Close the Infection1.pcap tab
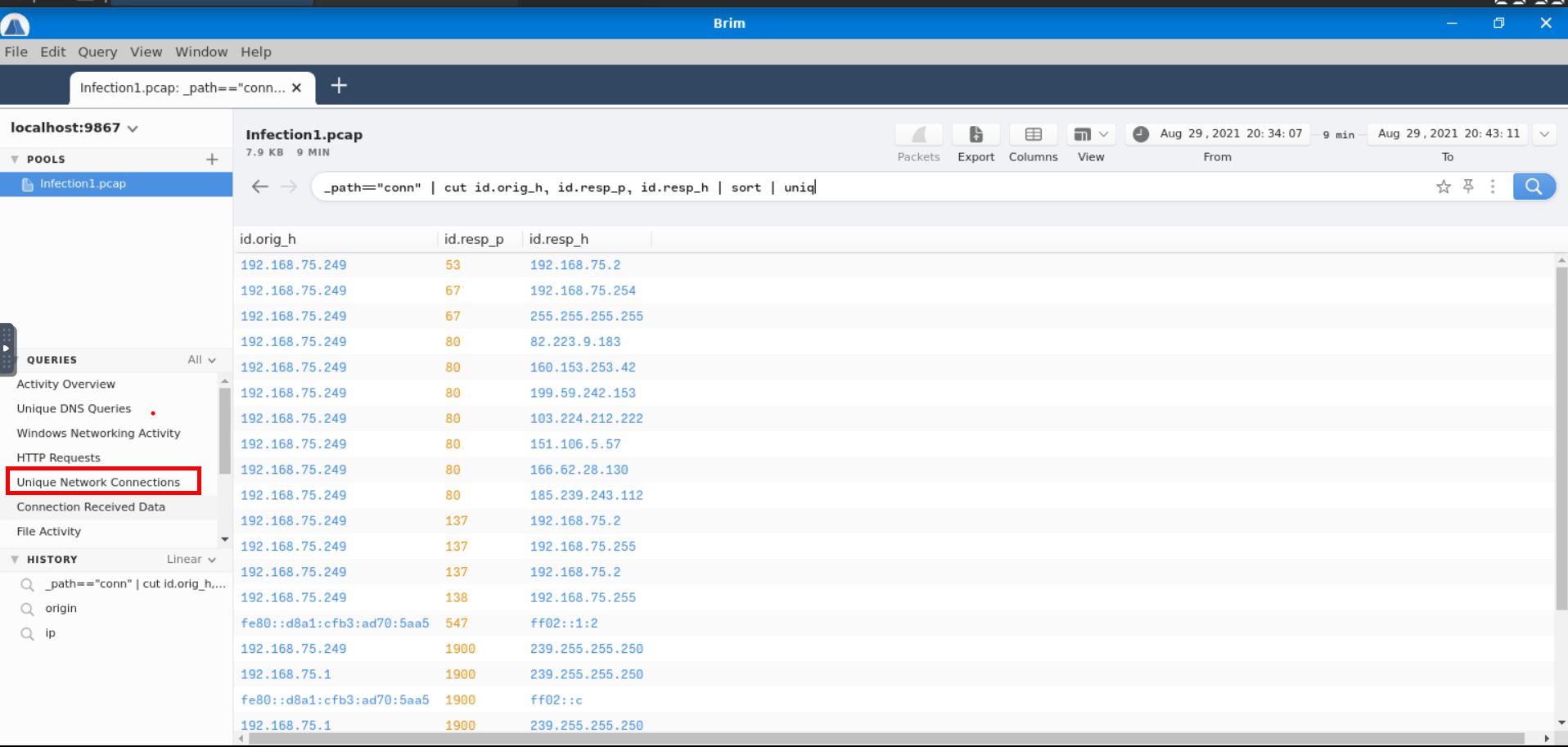 click(297, 88)
